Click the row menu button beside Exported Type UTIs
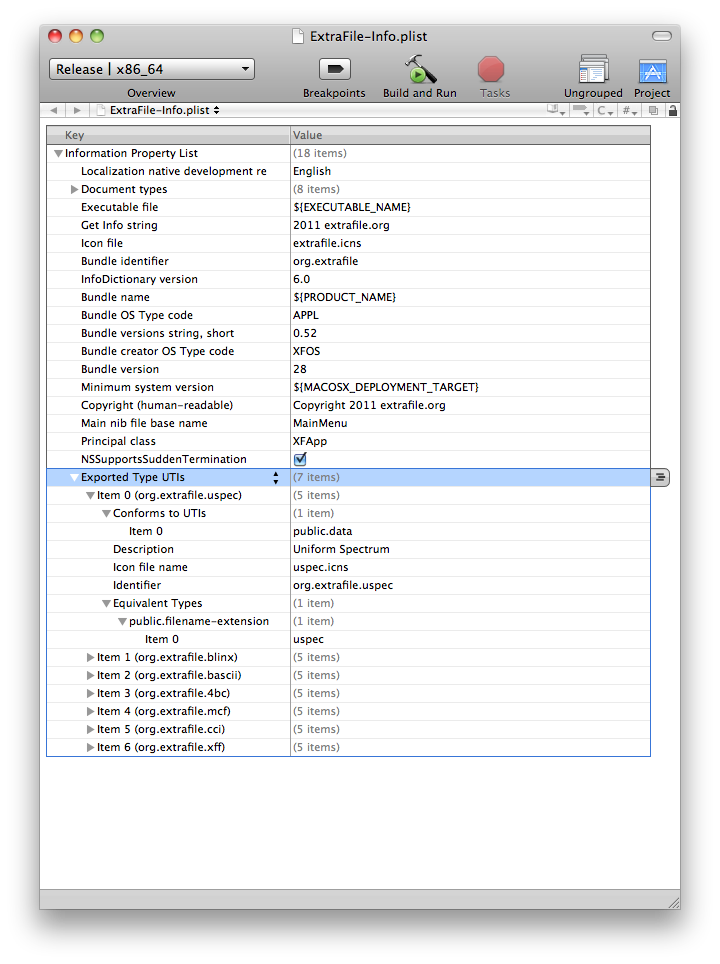The height and width of the screenshot is (964, 720). 660,477
